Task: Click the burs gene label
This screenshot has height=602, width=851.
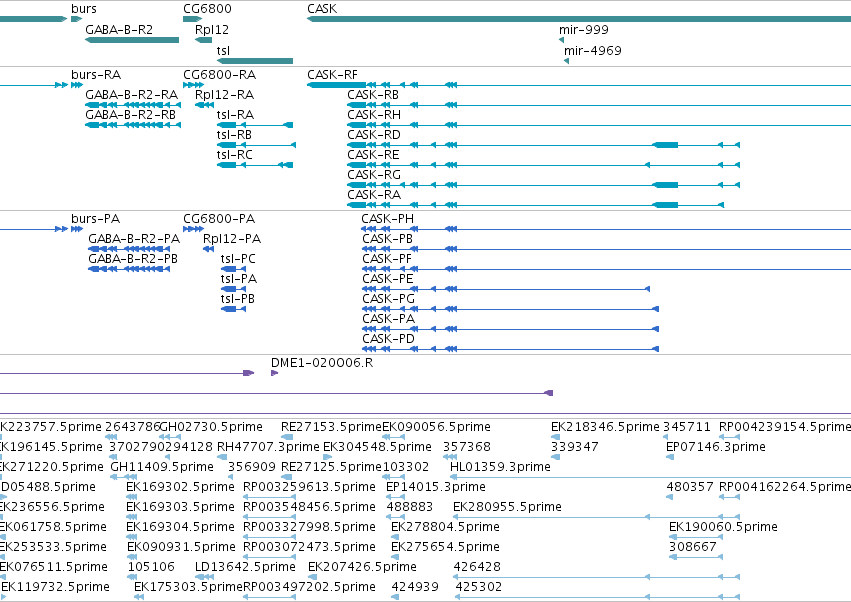Action: [x=84, y=9]
